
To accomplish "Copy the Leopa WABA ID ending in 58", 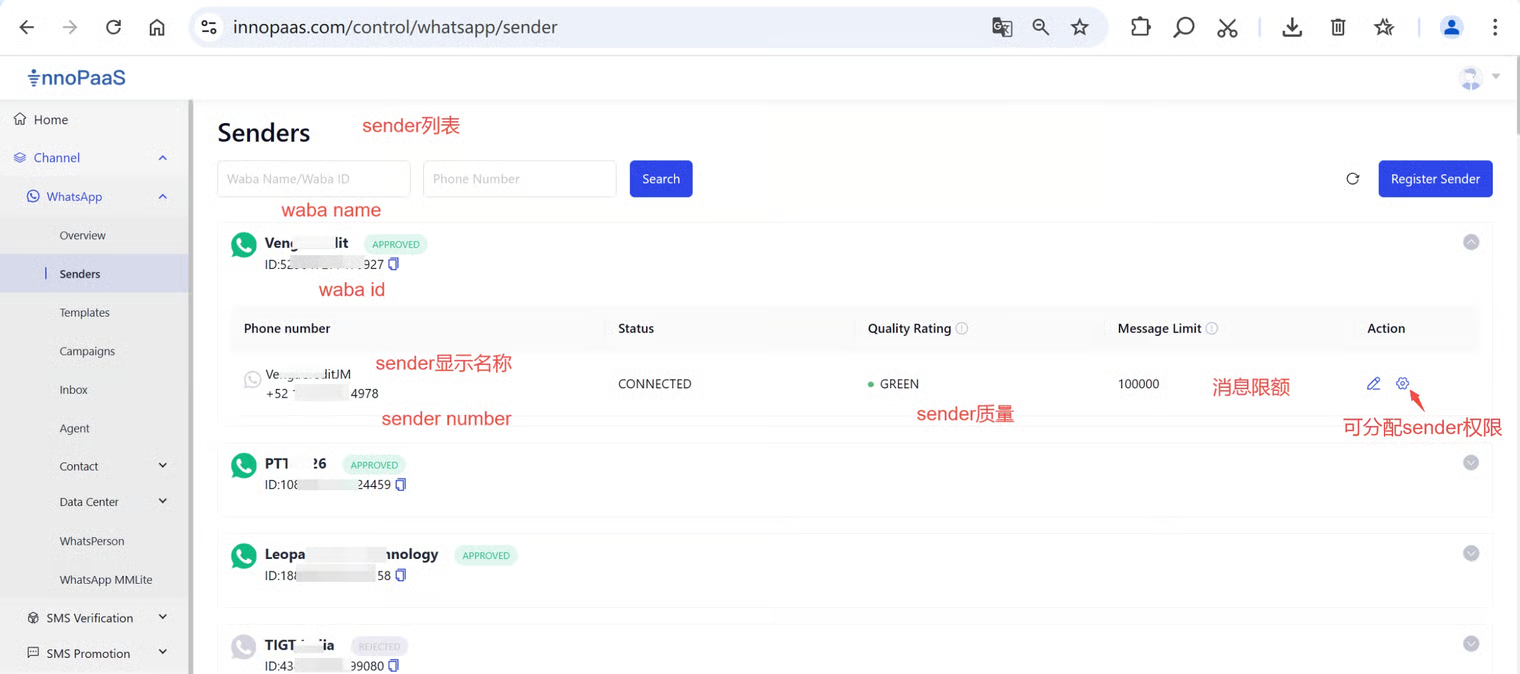I will tap(401, 575).
